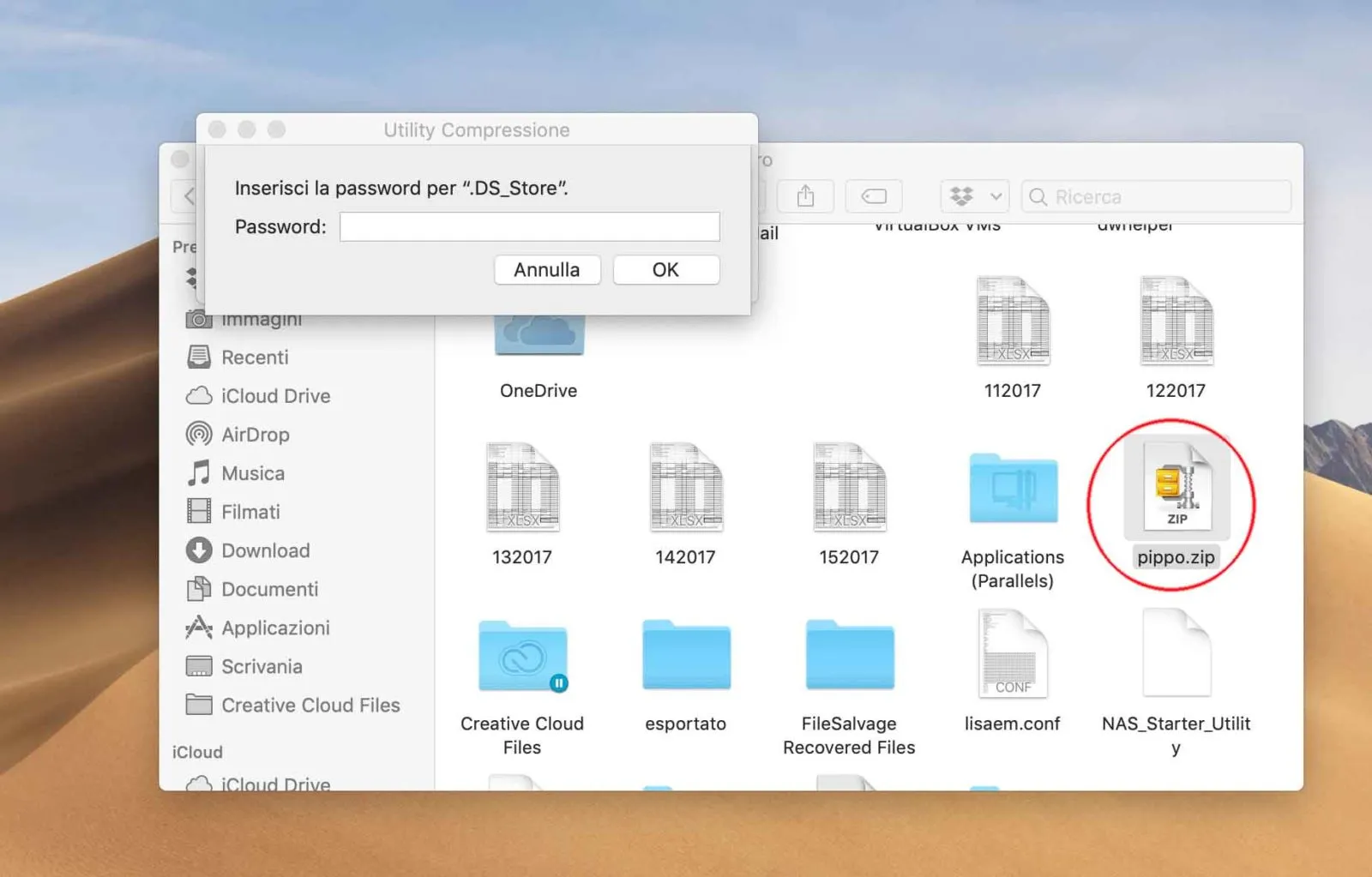Click the Share icon in the toolbar
The image size is (1372, 877).
coord(805,196)
